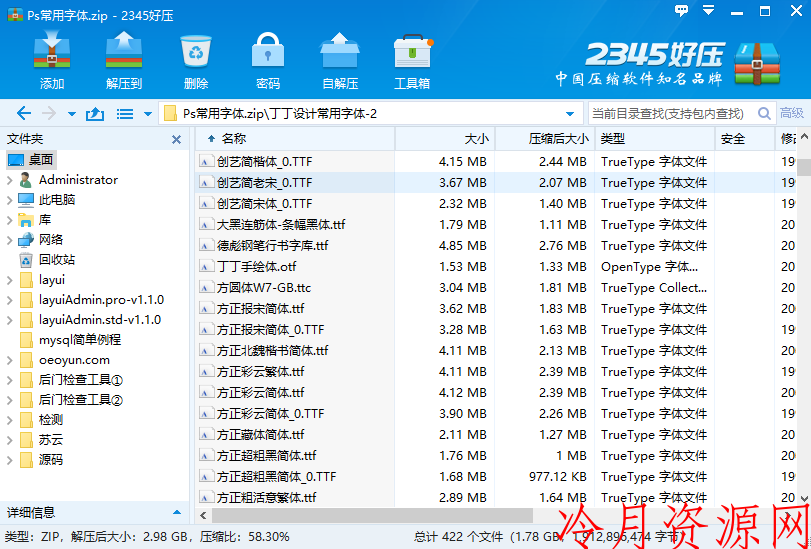Image resolution: width=811 pixels, height=549 pixels.
Task: Select the 检测 folder
Action: click(51, 420)
